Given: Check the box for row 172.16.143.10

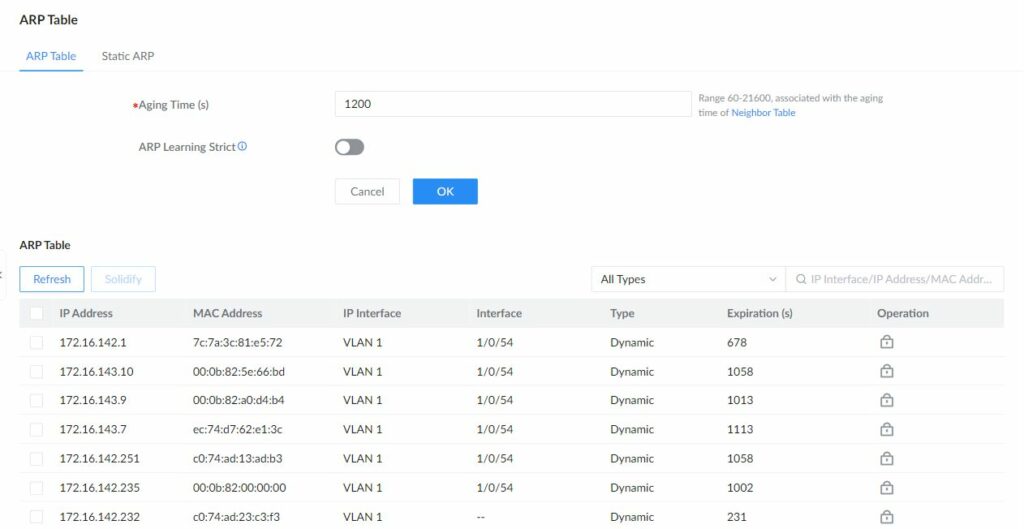Looking at the screenshot, I should click(37, 372).
